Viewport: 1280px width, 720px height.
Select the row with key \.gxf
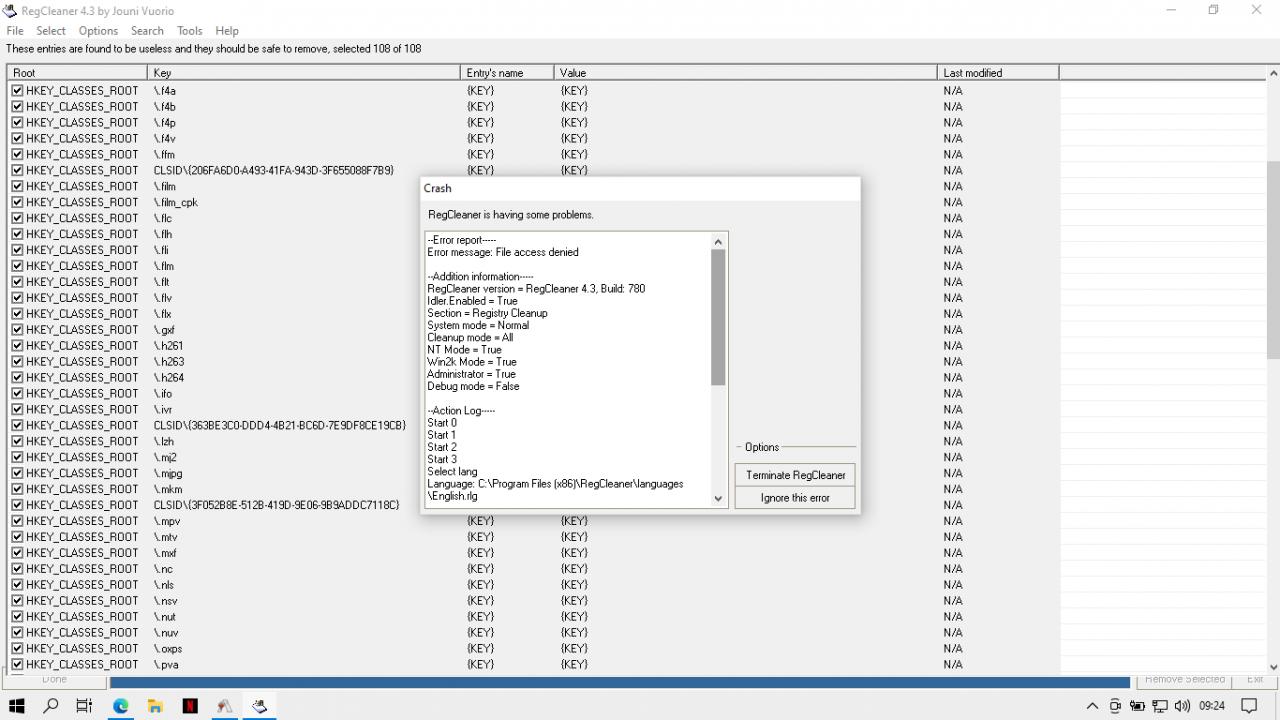[x=533, y=329]
